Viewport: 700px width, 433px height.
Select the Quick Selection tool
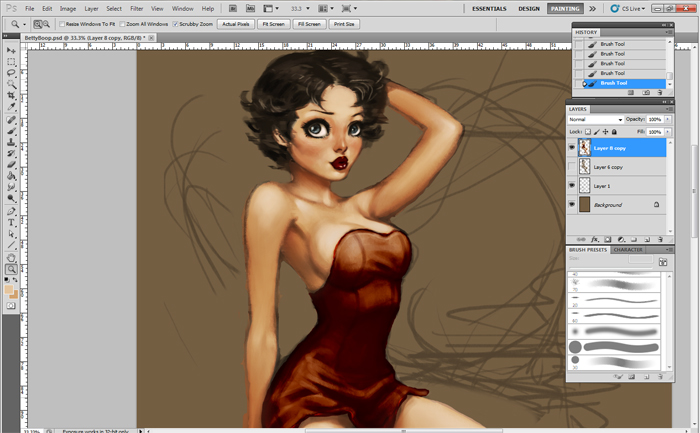click(x=11, y=84)
